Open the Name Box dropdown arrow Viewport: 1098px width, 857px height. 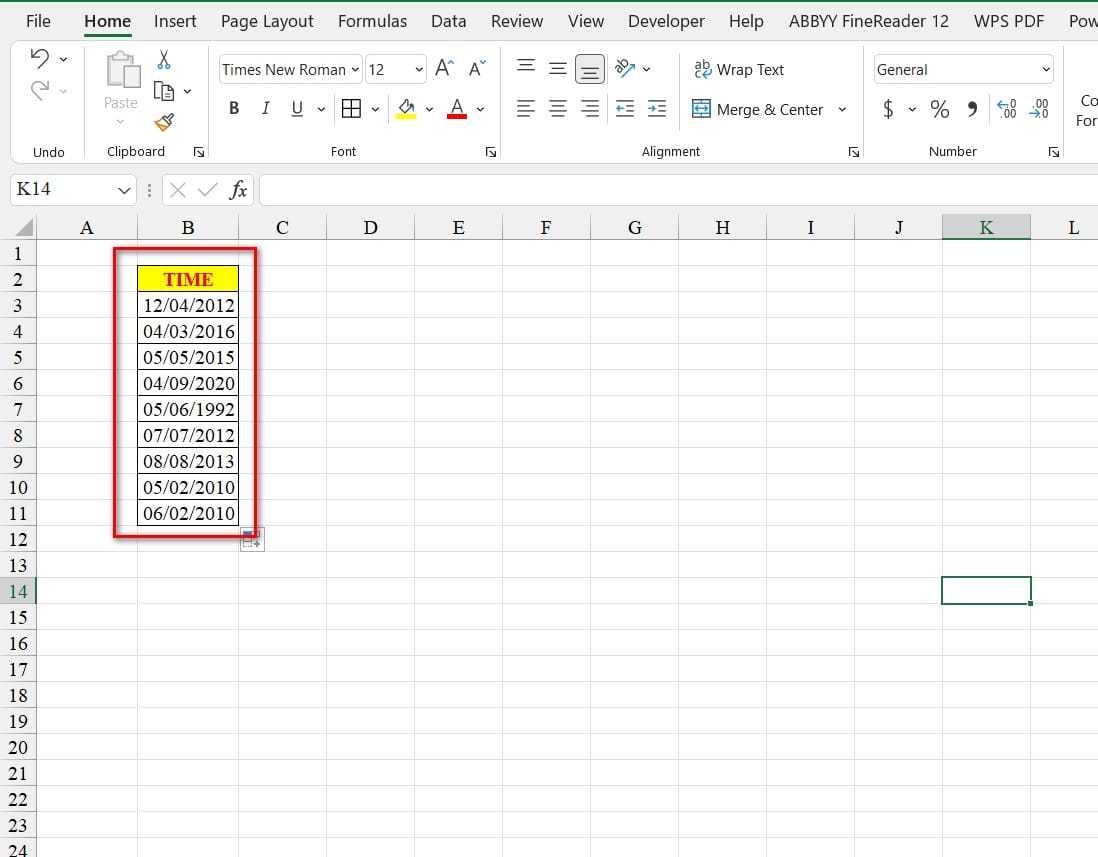point(125,190)
